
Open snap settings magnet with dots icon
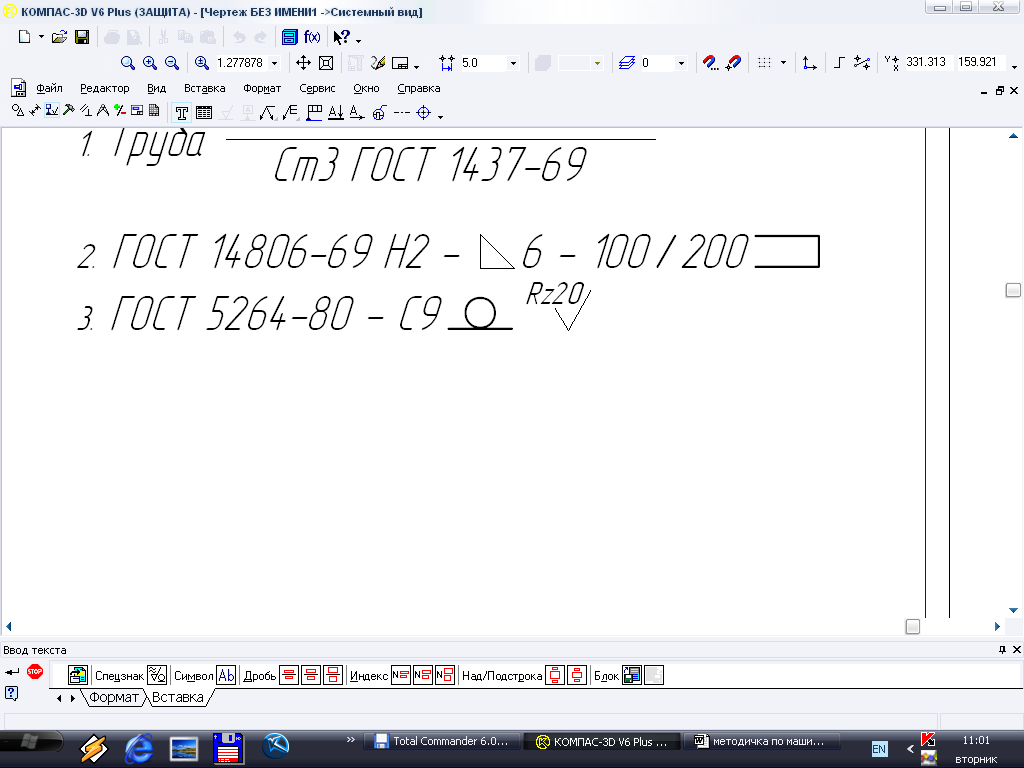711,63
